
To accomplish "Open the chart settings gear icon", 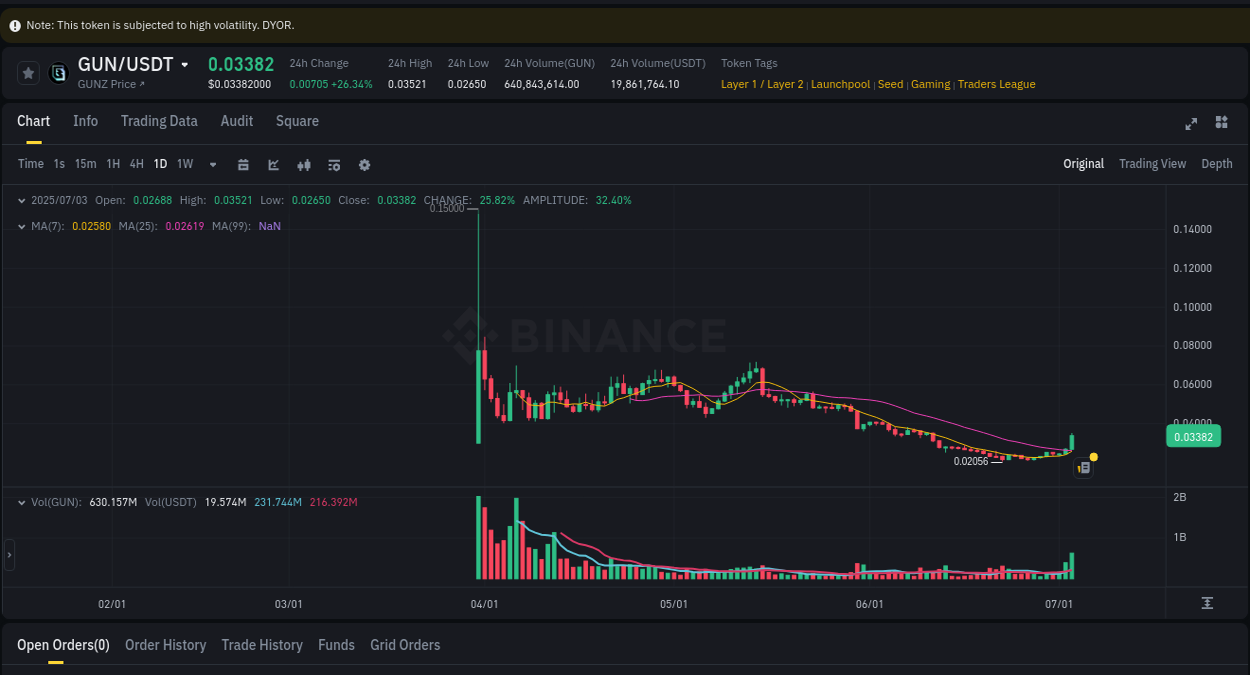I will [x=364, y=164].
